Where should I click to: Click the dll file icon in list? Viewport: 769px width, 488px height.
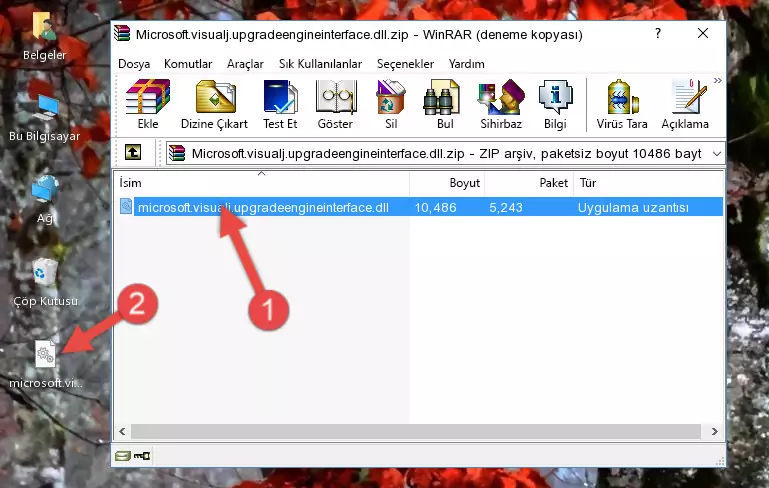pos(126,206)
